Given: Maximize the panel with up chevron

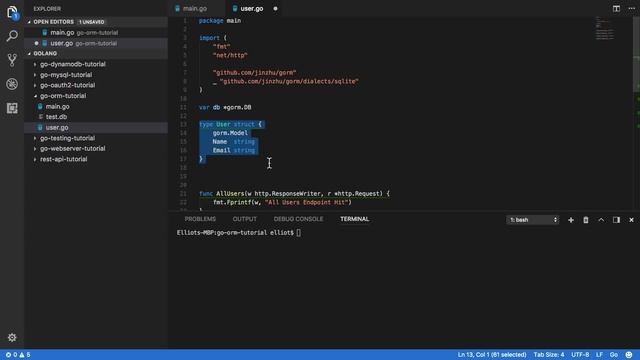Looking at the screenshot, I should point(601,220).
